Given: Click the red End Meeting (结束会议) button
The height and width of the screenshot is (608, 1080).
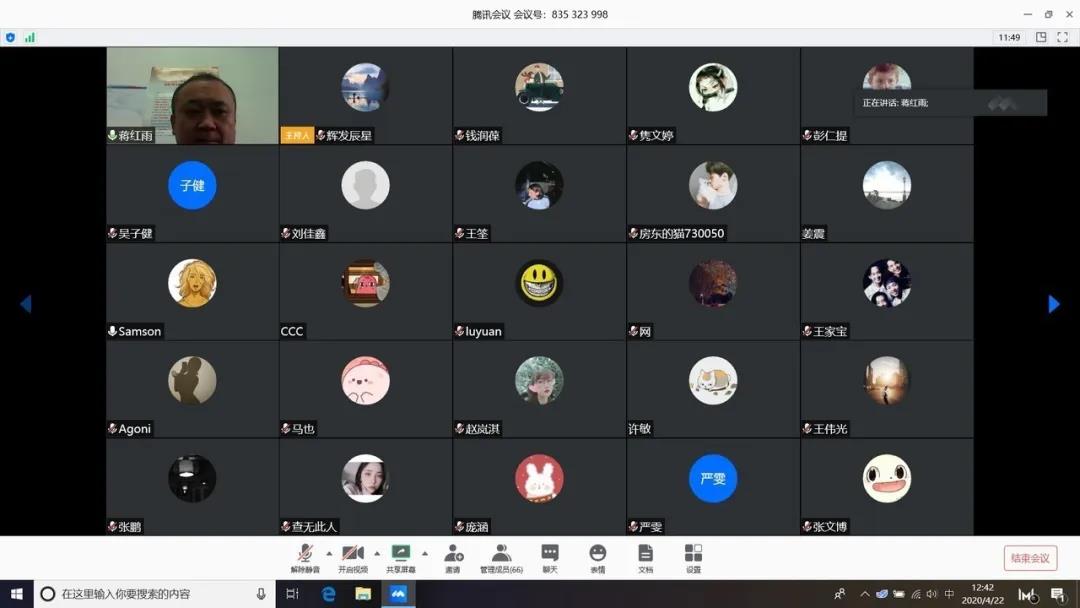Looking at the screenshot, I should (x=1030, y=558).
